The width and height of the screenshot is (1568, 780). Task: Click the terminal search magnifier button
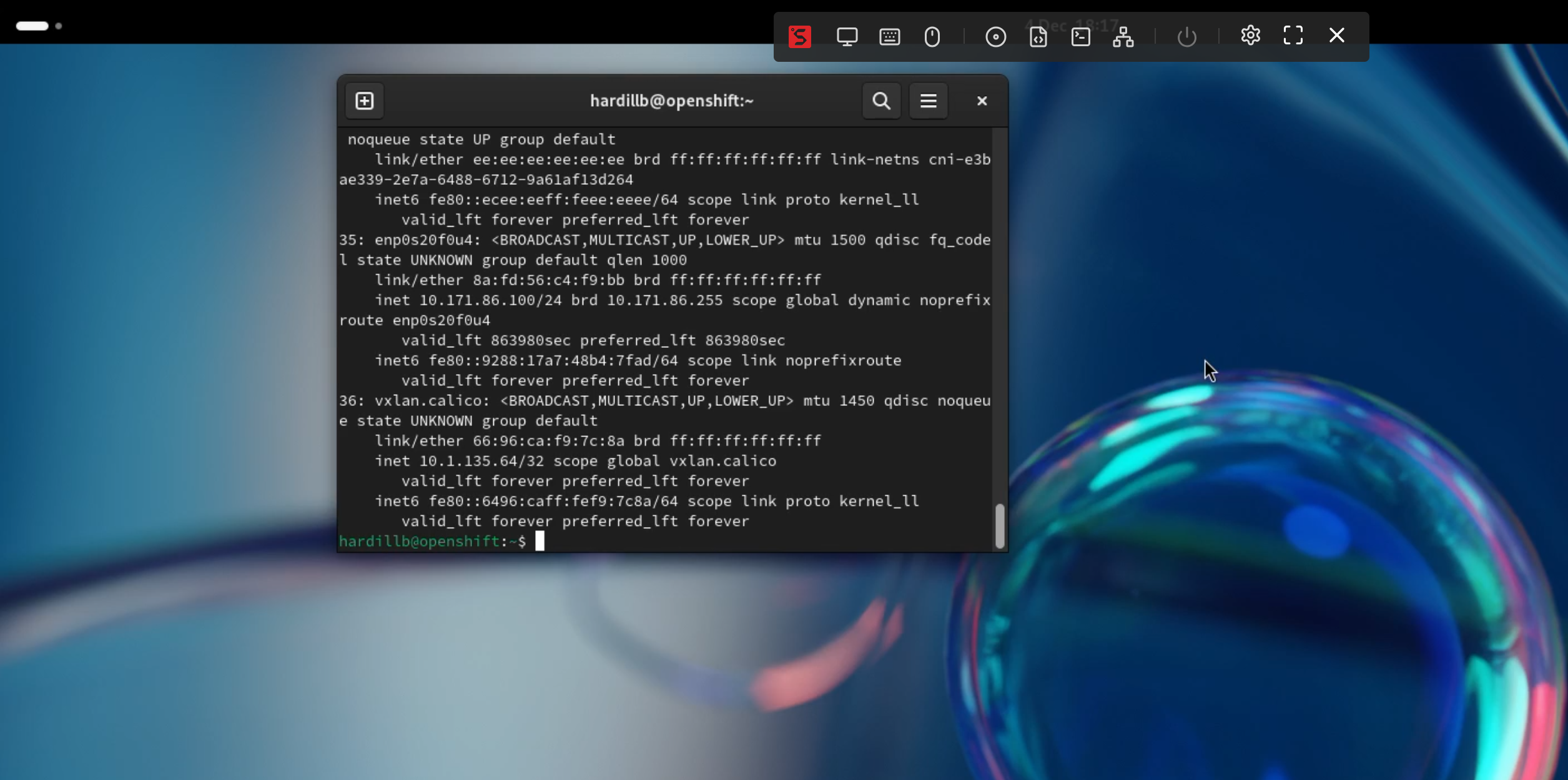[881, 101]
